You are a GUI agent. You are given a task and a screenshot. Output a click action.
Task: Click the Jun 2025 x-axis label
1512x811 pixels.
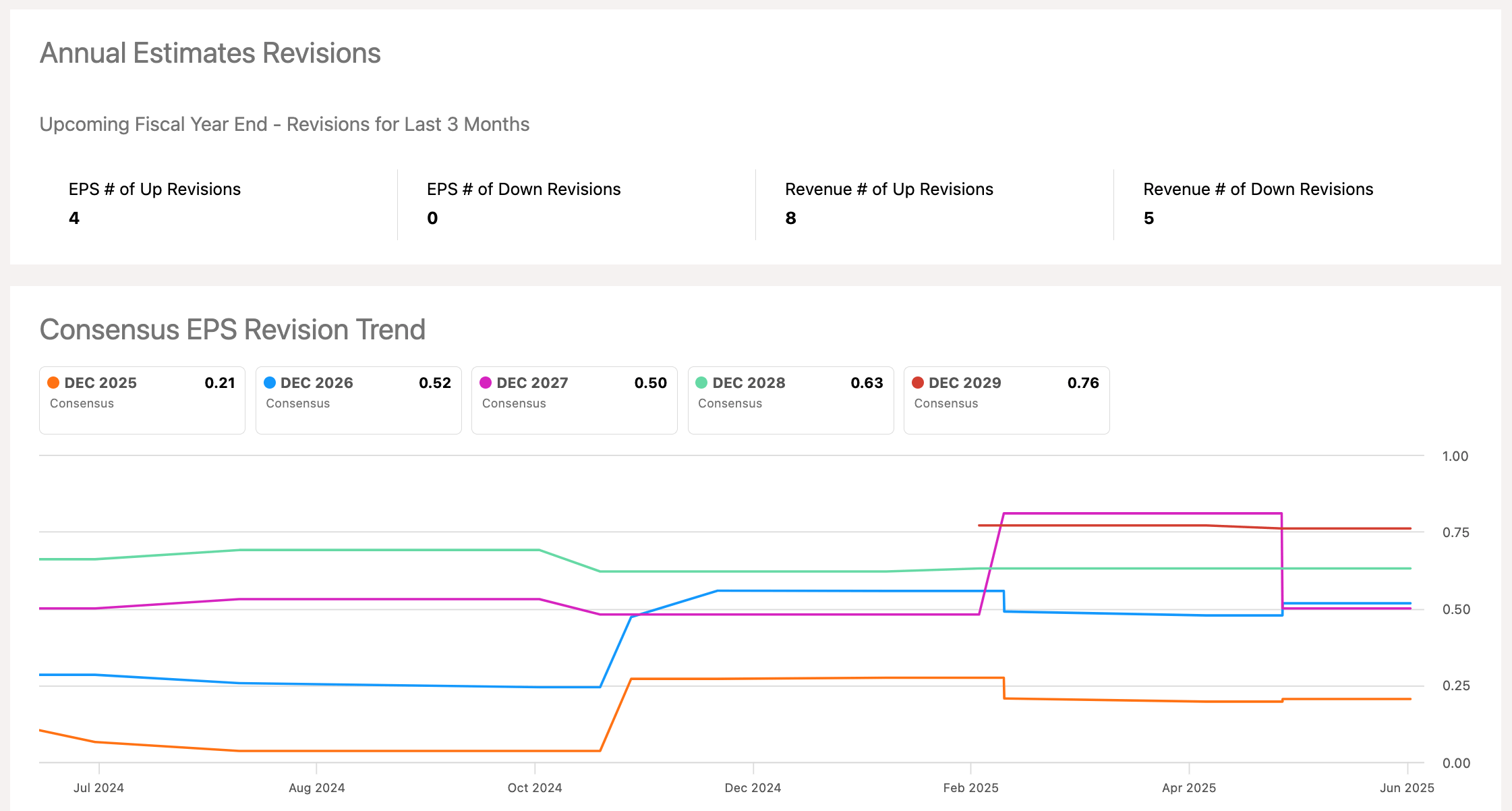tap(1408, 787)
